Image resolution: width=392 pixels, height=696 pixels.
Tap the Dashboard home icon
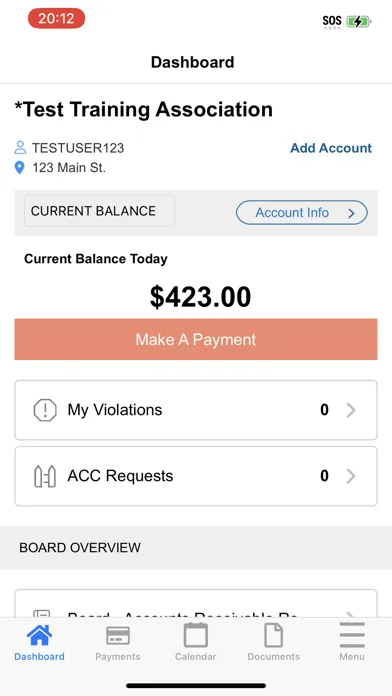[40, 635]
